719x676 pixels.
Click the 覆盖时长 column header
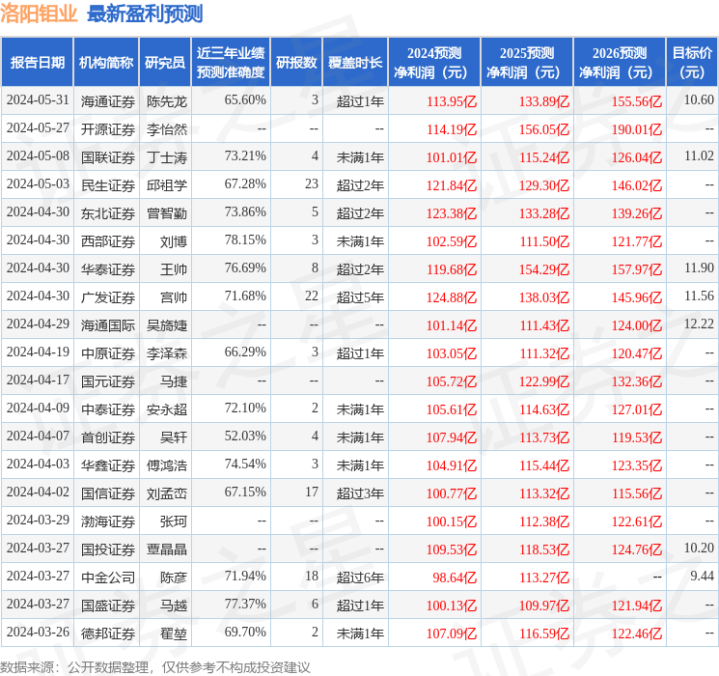355,62
